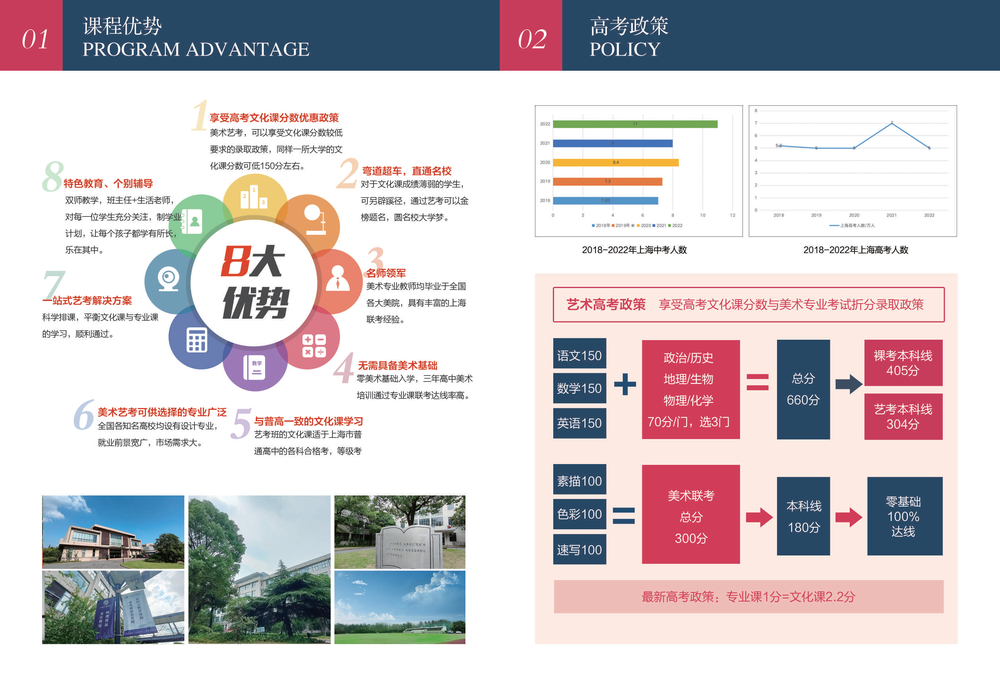Select the calculator icon in the circle
Image resolution: width=1000 pixels, height=683 pixels.
point(198,338)
